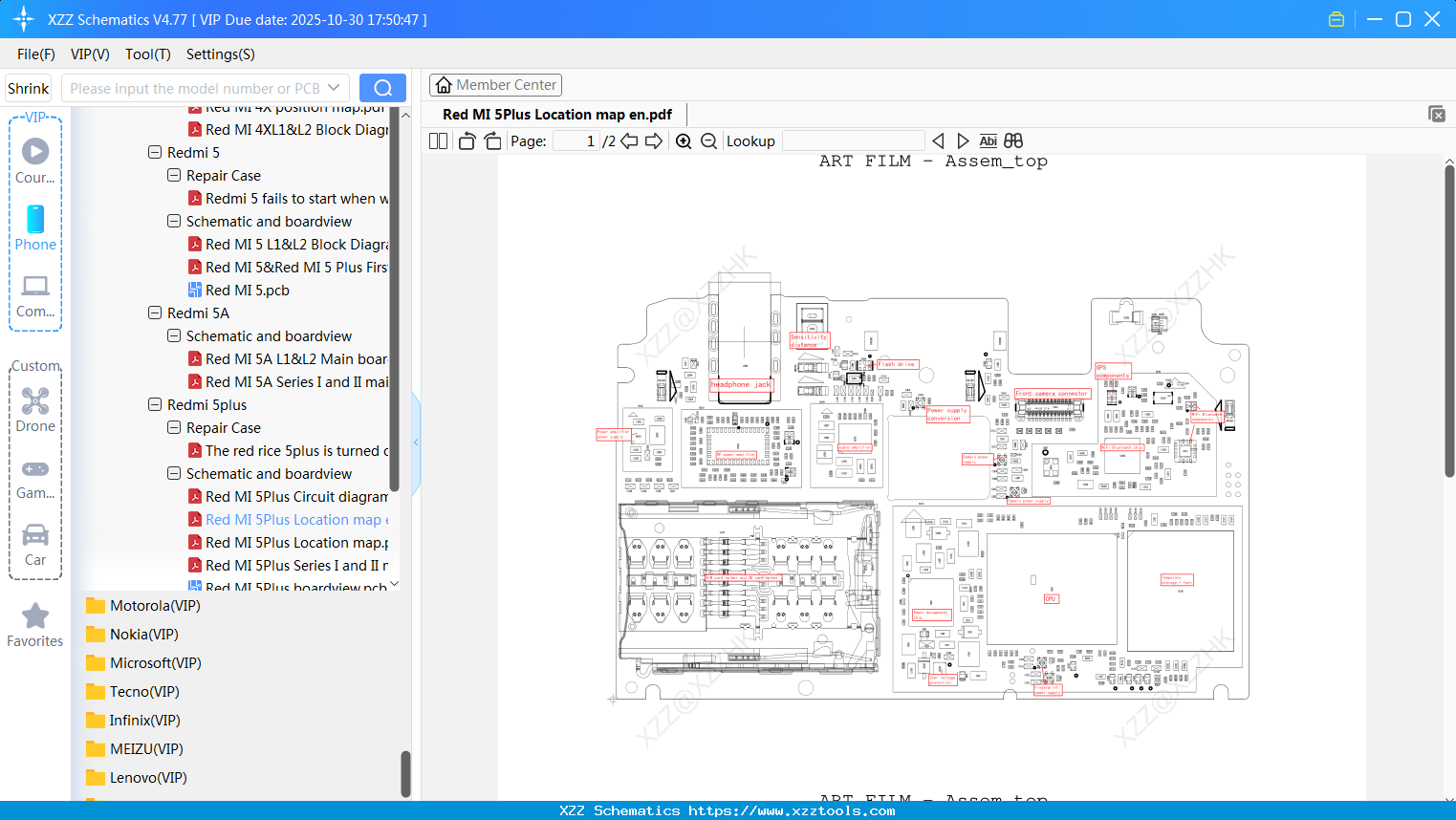Click the yellow briefcase icon in title bar
The image size is (1456, 820).
click(1336, 19)
